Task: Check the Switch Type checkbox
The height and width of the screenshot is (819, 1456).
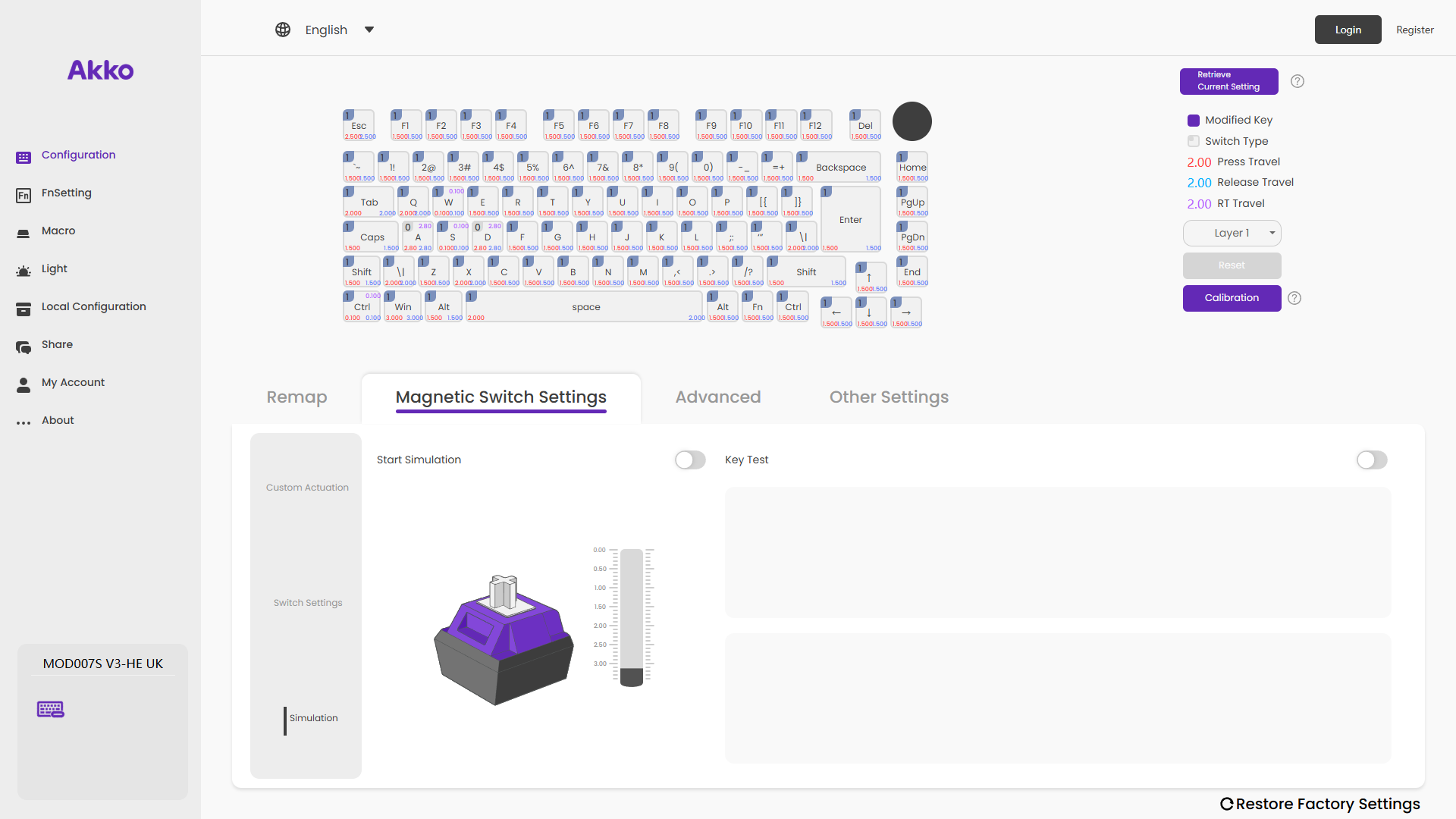Action: point(1194,141)
